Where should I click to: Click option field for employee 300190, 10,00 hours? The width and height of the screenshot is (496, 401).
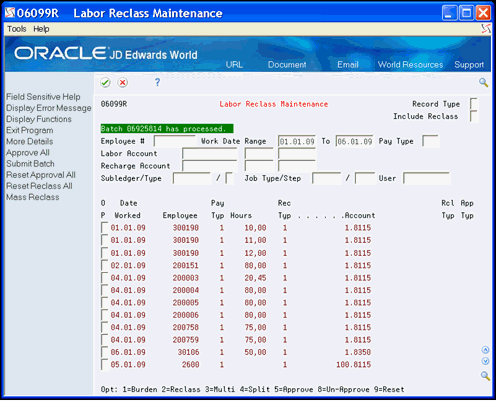pyautogui.click(x=105, y=228)
